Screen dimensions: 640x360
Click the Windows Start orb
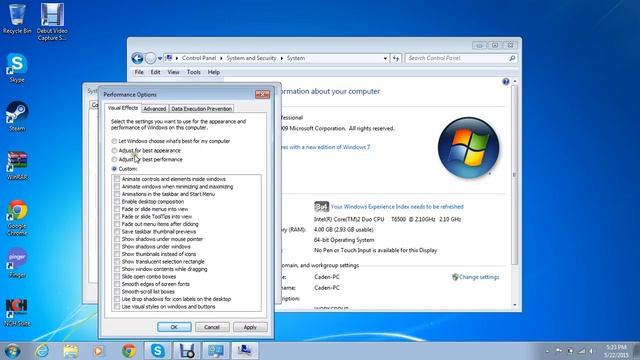tap(12, 351)
